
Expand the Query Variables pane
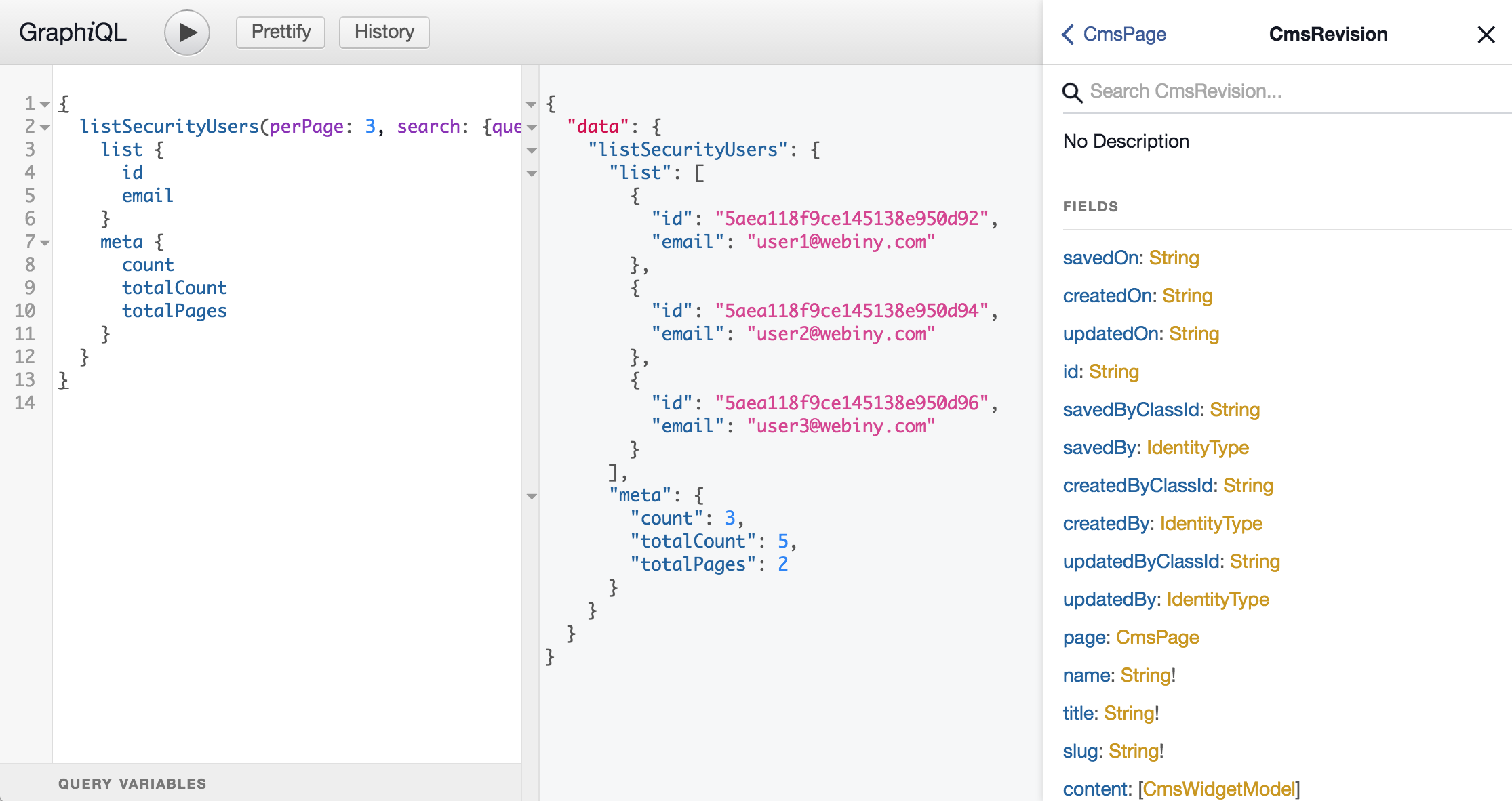click(x=132, y=783)
